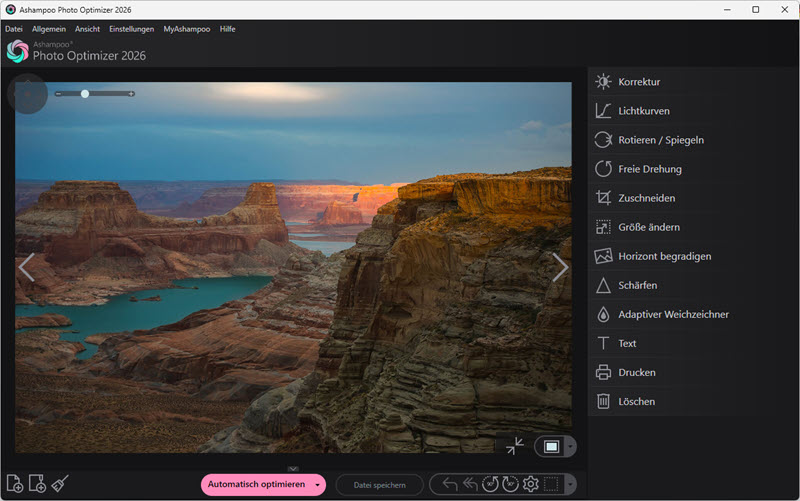Screen dimensions: 800x501
Task: Click the Datei speichern button
Action: (x=380, y=485)
